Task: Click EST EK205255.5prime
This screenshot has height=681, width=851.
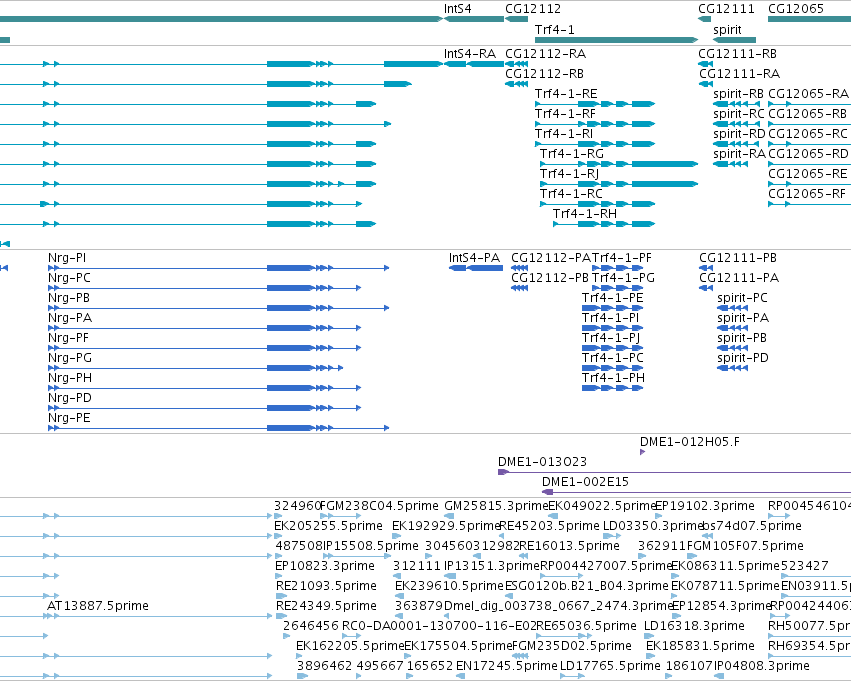Action: pos(328,526)
